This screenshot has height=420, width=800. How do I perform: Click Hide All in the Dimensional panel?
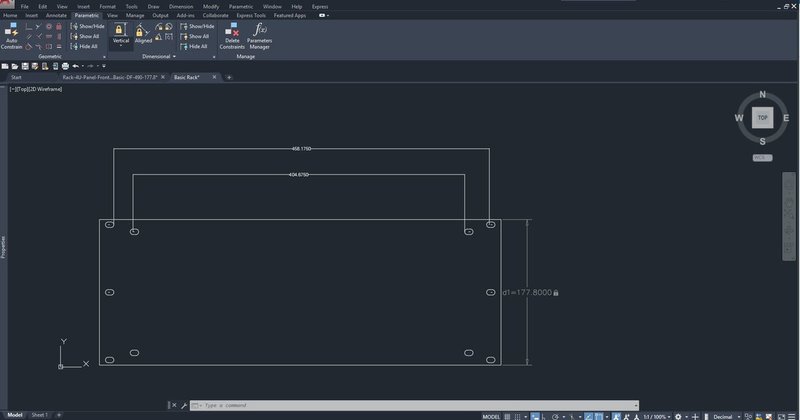point(195,46)
